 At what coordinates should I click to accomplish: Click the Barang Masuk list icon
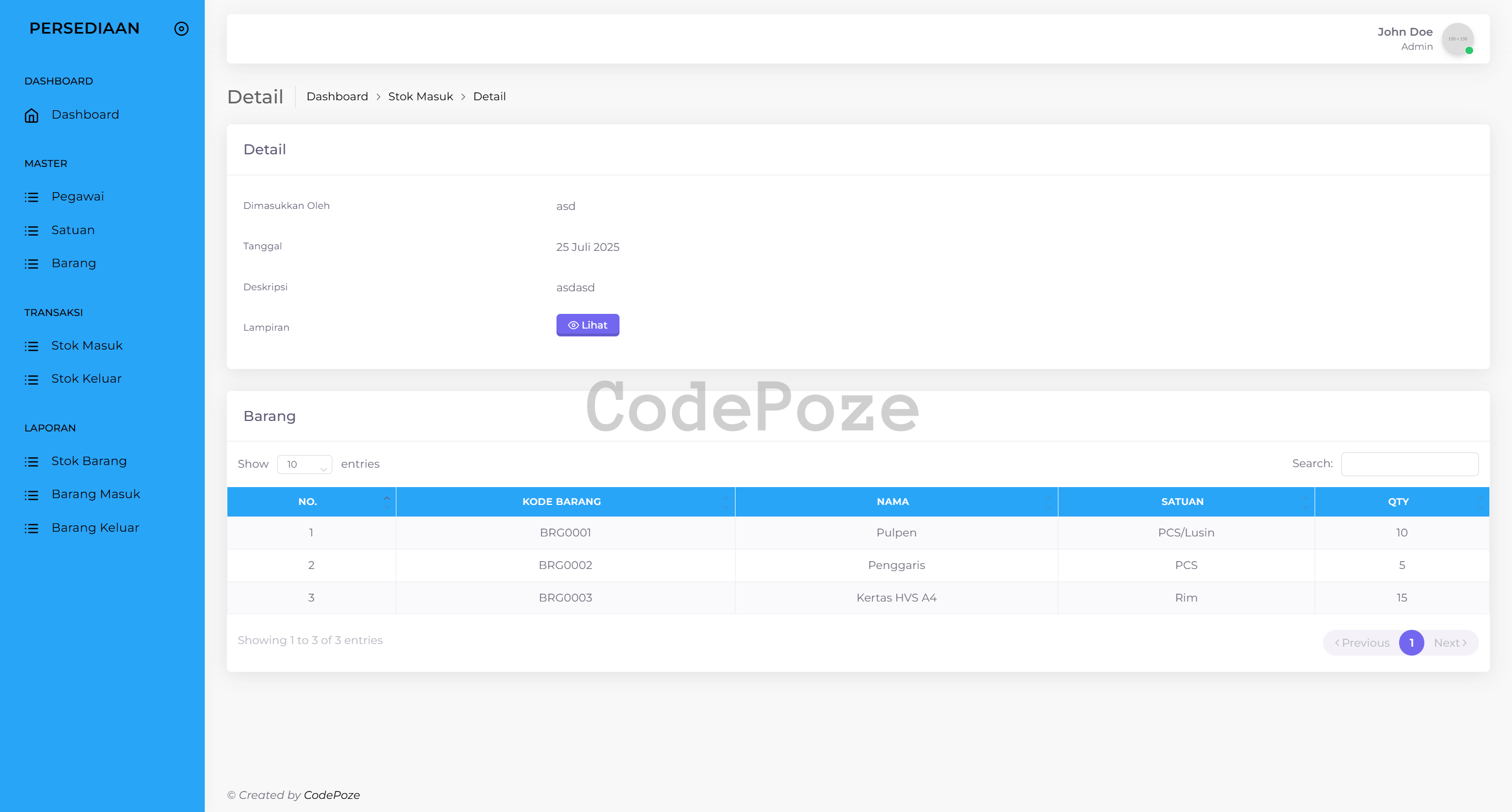[x=31, y=495]
